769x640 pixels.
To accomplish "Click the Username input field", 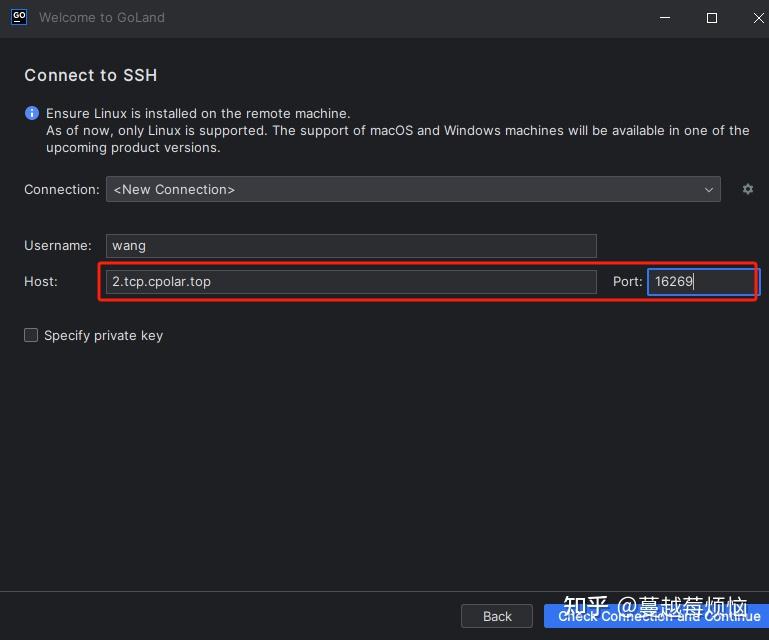I will click(351, 246).
